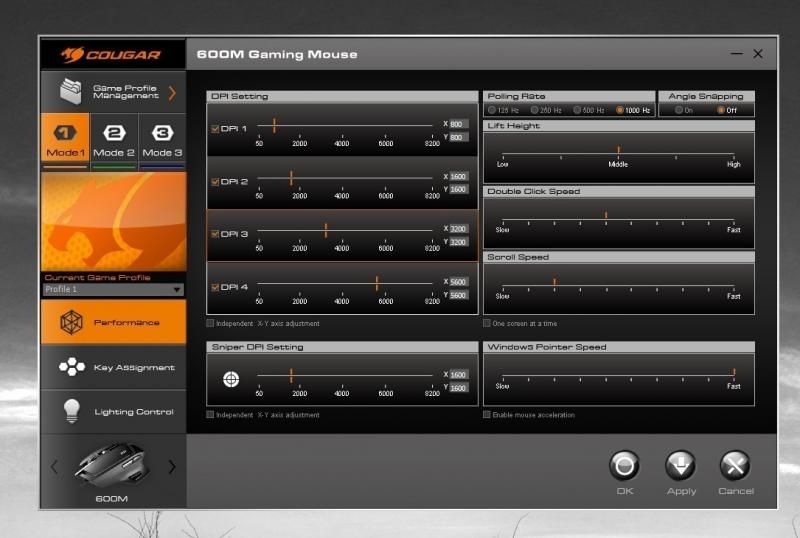The height and width of the screenshot is (538, 800).
Task: Click the Mode 1 number badge icon
Action: coord(65,133)
